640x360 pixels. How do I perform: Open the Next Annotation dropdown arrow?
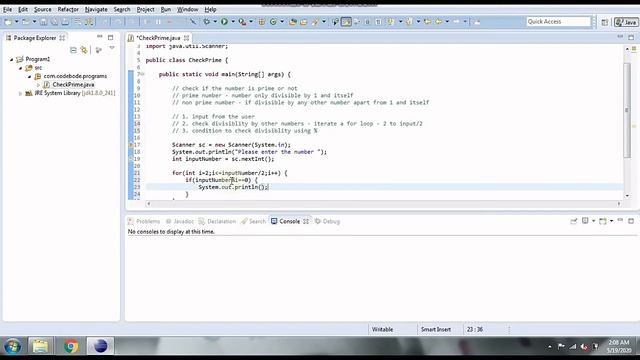point(400,22)
